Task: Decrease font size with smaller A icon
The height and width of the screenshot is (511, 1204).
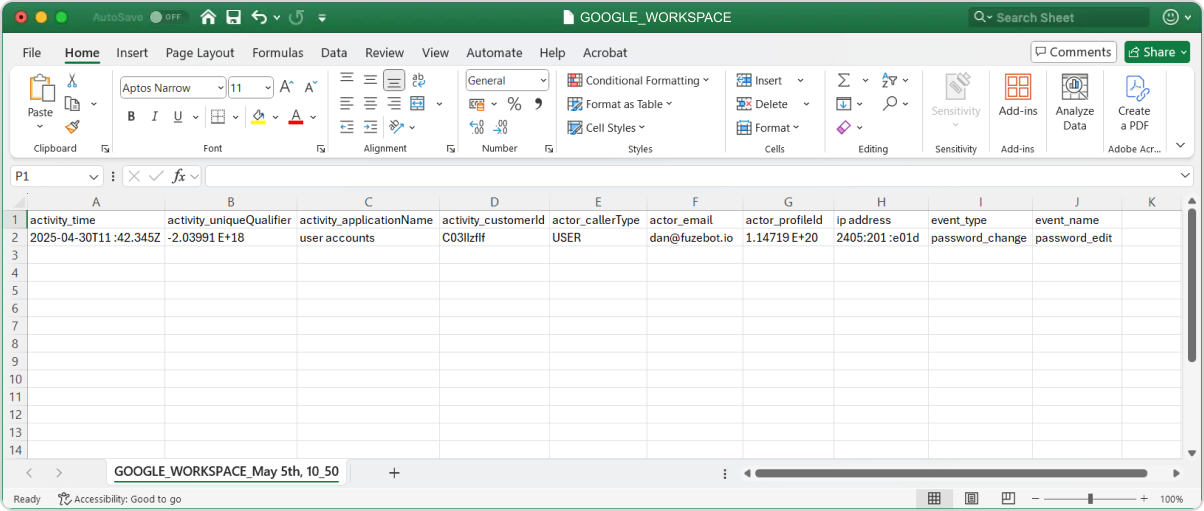Action: point(309,87)
